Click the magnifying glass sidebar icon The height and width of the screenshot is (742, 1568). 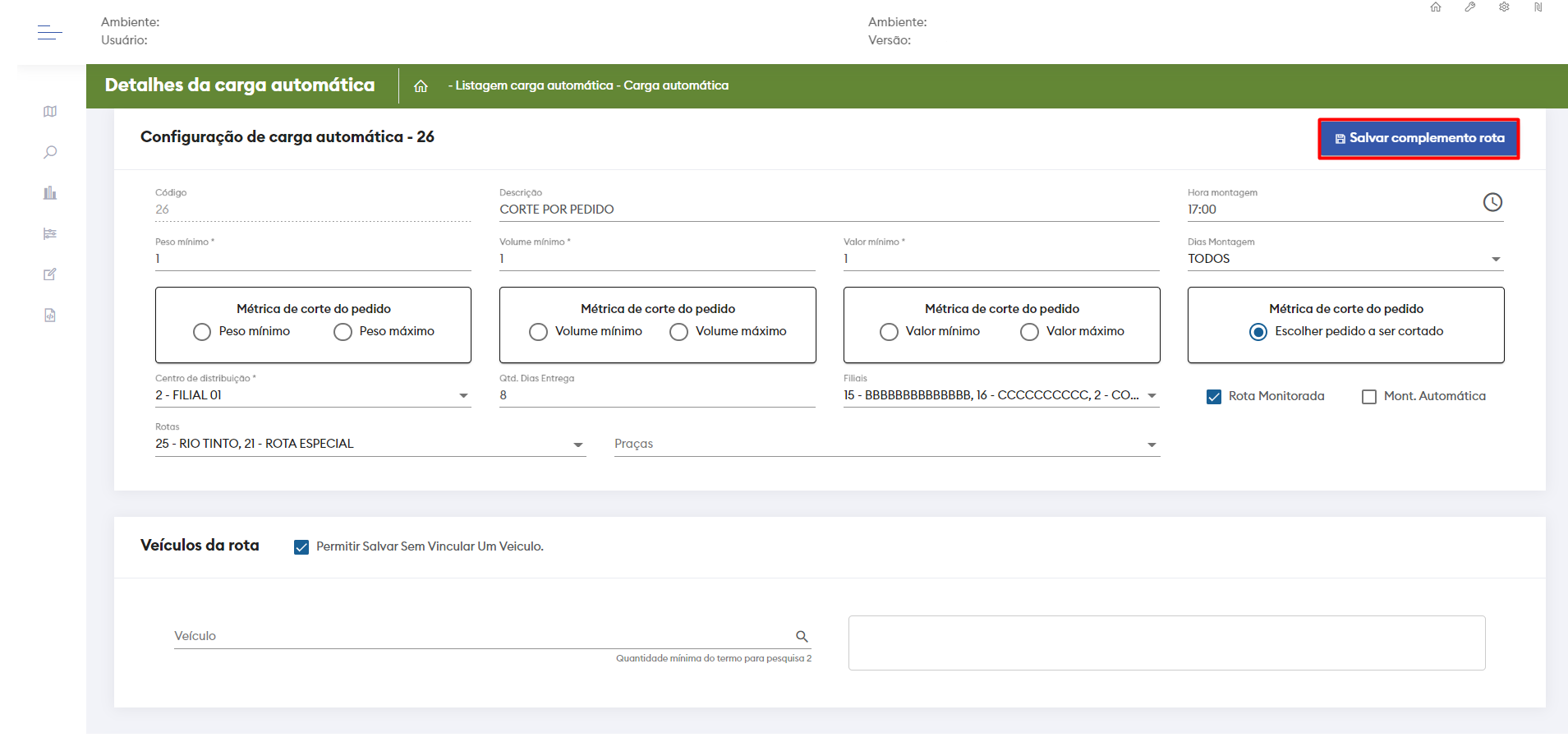(x=50, y=152)
